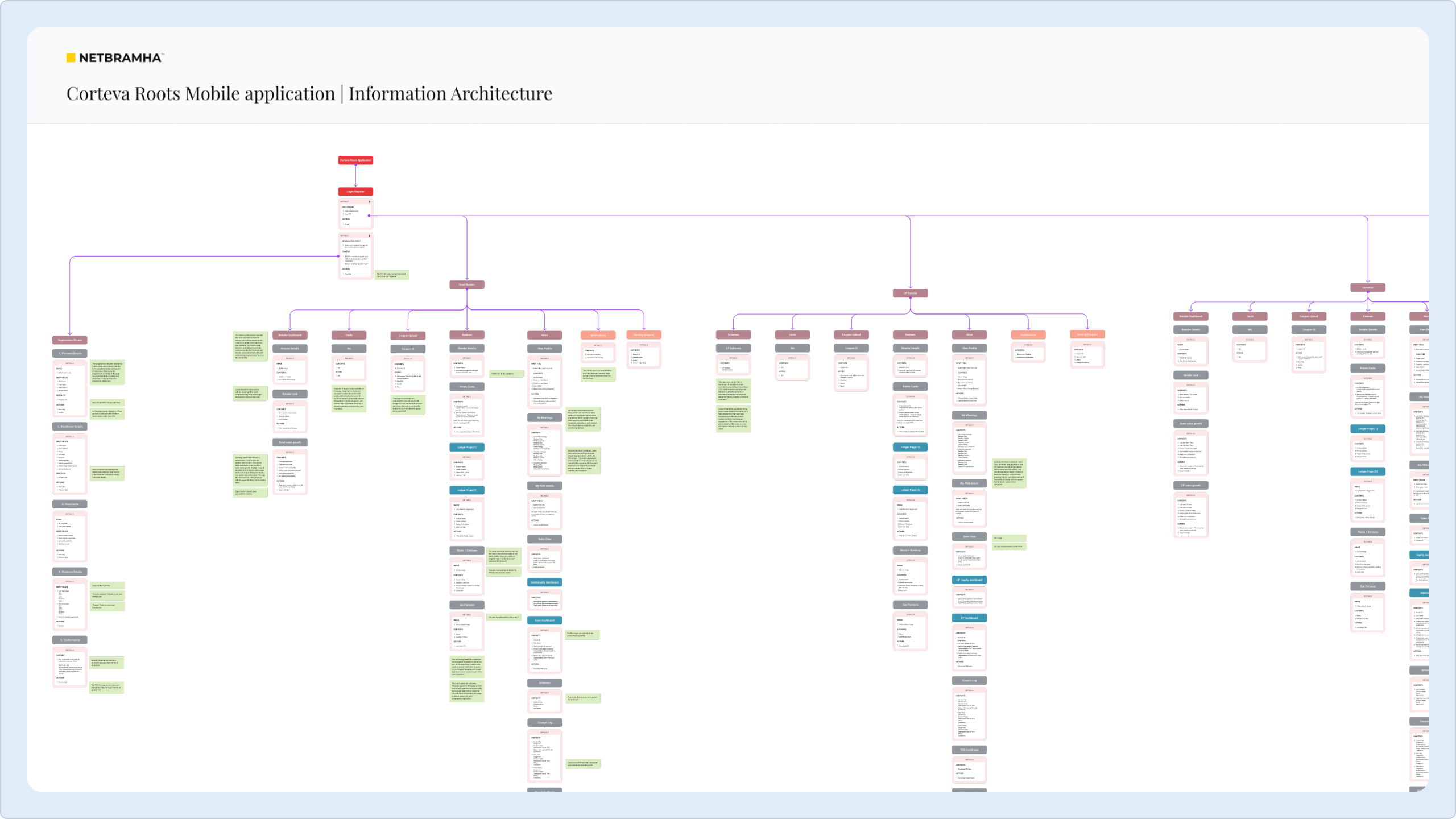Select 'More' under the CP Retailer branch

coord(970,334)
